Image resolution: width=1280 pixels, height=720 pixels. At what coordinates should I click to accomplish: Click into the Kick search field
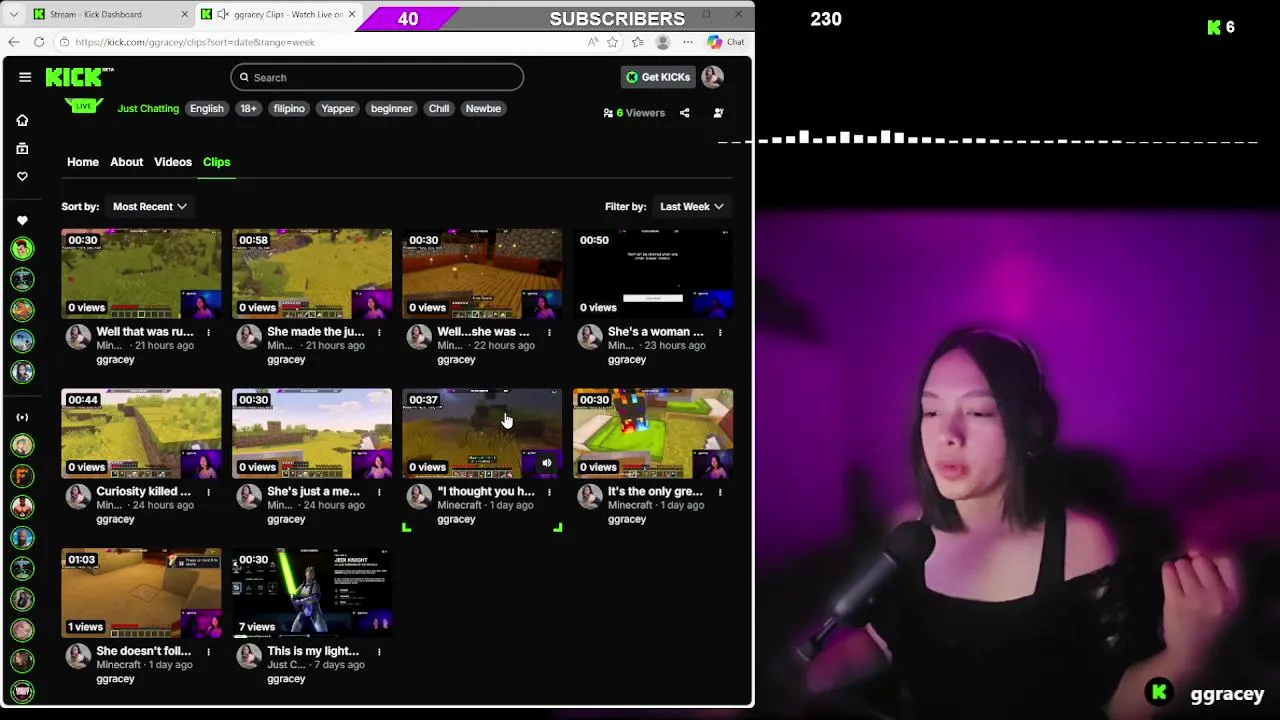click(x=377, y=77)
